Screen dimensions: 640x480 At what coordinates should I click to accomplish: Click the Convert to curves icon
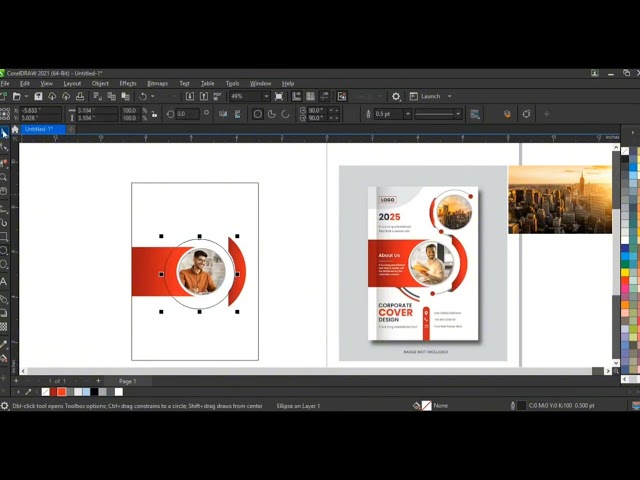click(527, 114)
